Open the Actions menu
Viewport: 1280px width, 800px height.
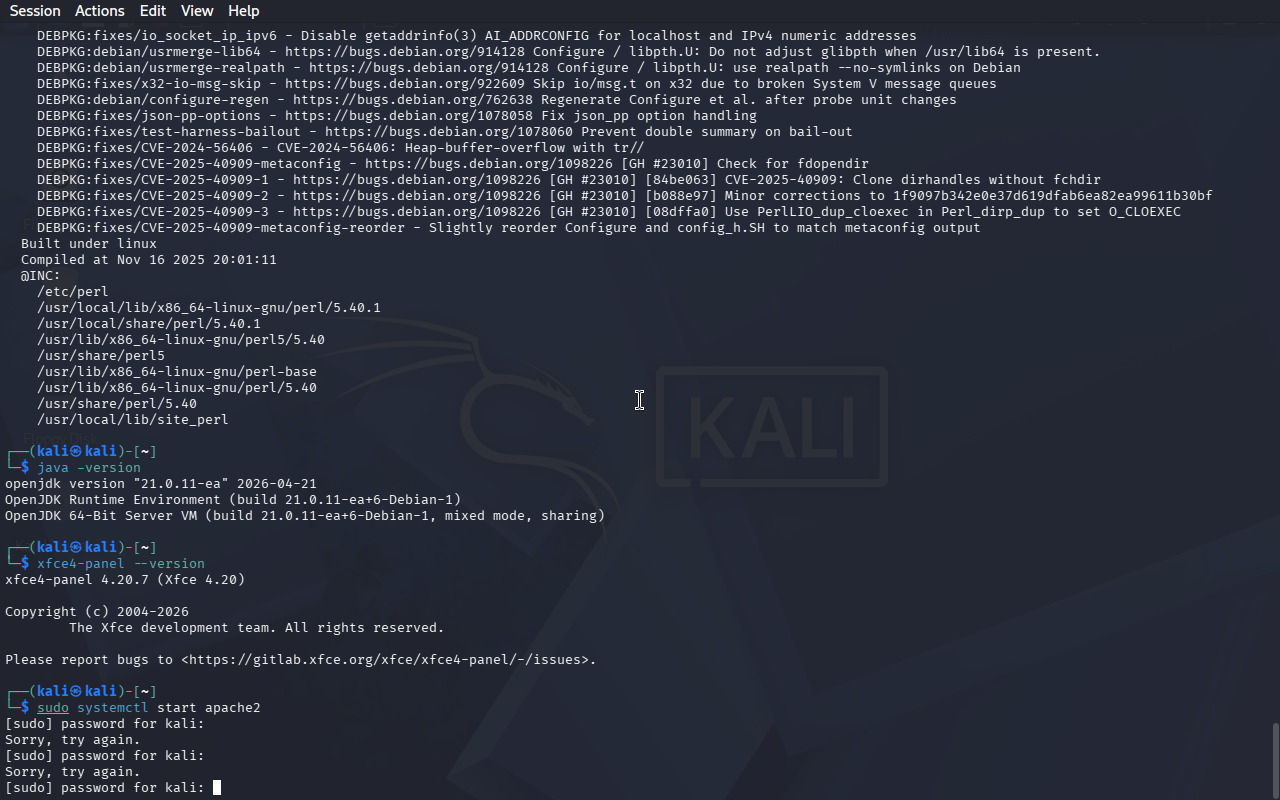pyautogui.click(x=100, y=11)
